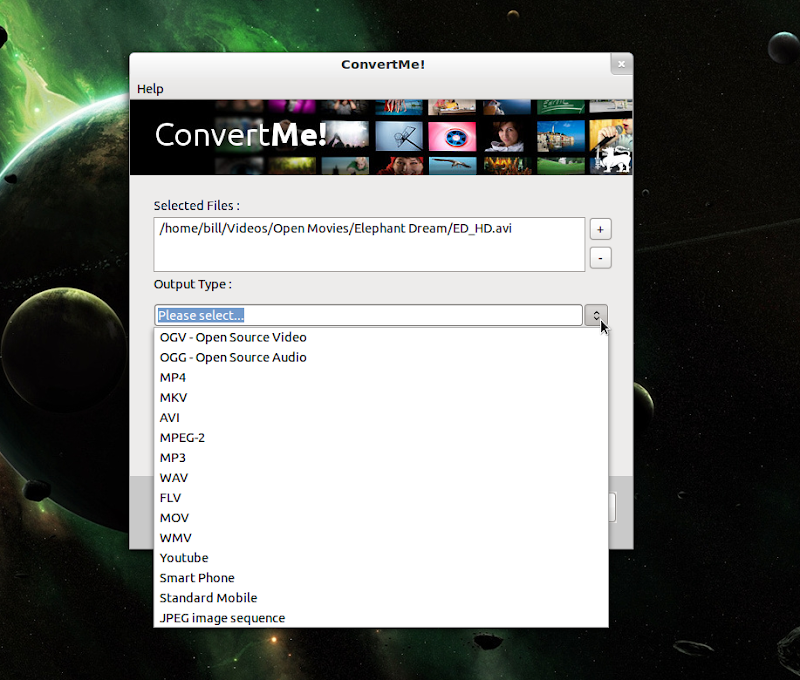Viewport: 800px width, 680px height.
Task: Pick the Youtube output preset
Action: (381, 558)
